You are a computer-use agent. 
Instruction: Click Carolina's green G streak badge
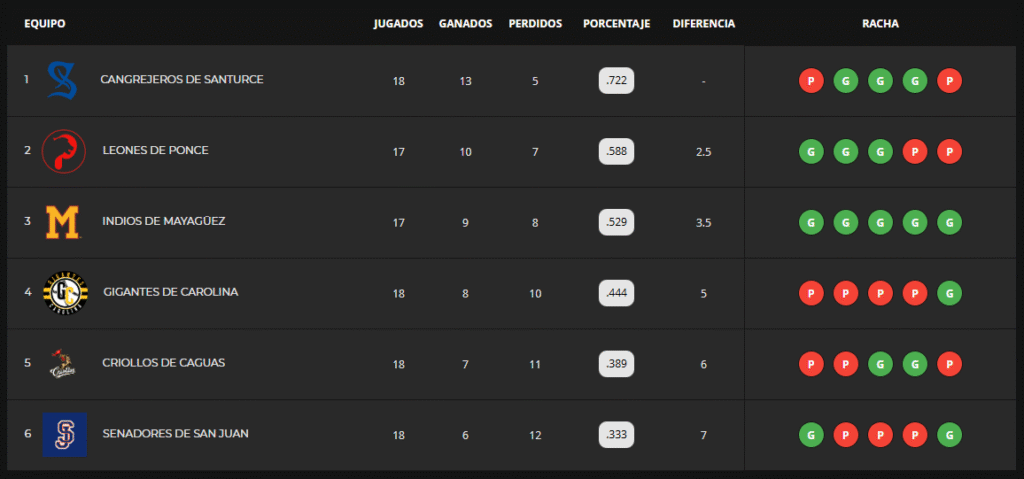[x=949, y=293]
